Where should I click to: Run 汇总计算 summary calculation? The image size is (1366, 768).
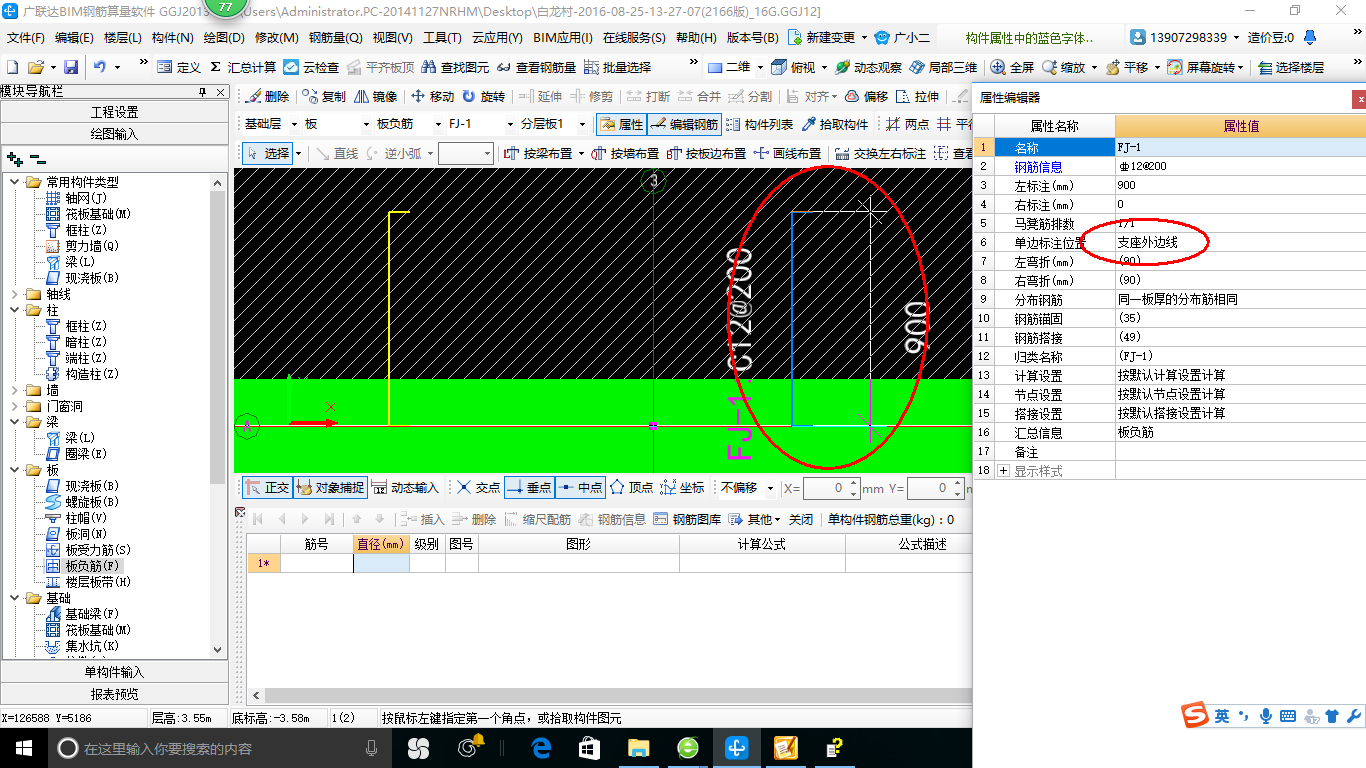click(243, 67)
